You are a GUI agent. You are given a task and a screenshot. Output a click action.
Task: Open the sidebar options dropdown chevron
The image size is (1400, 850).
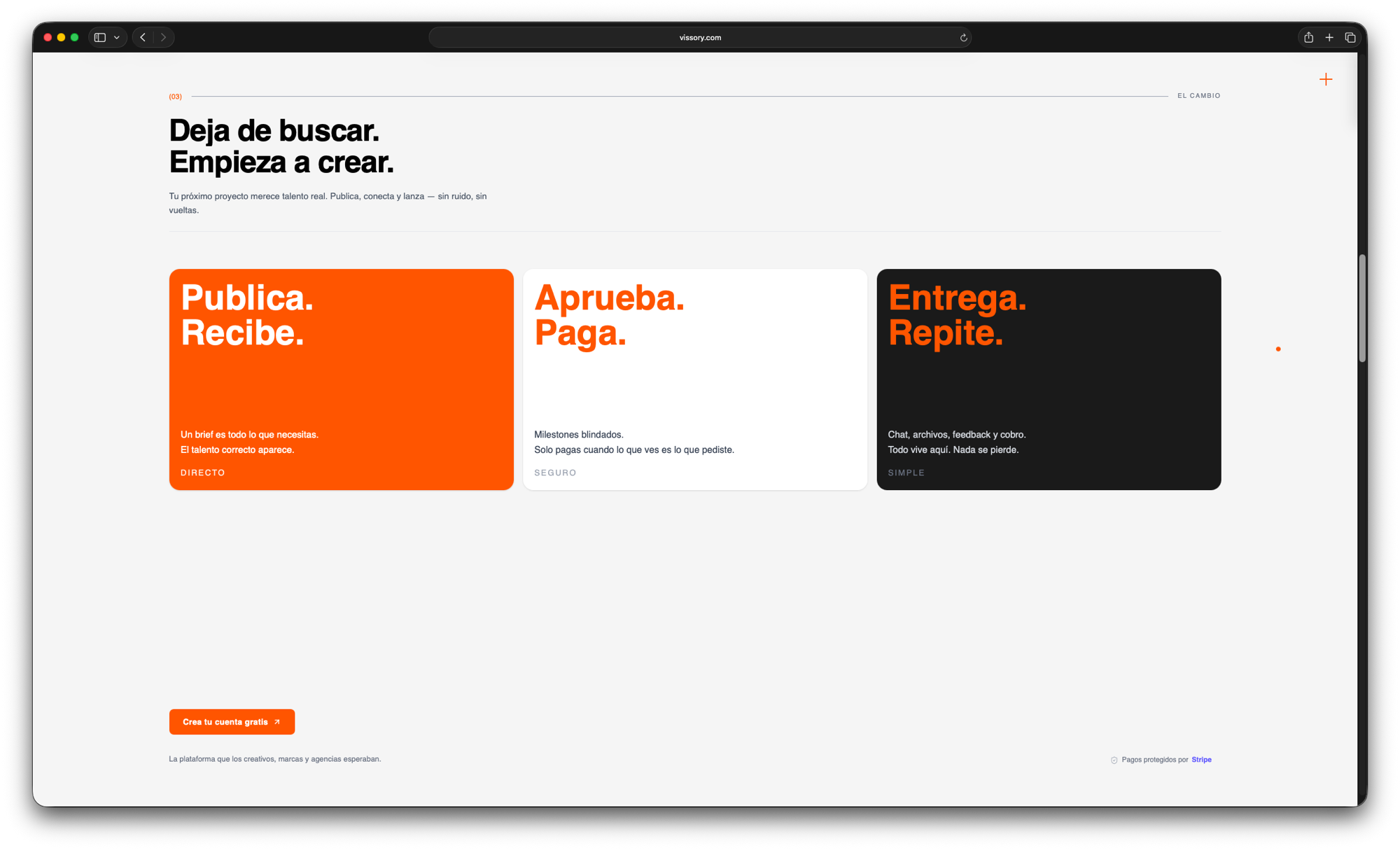click(117, 38)
